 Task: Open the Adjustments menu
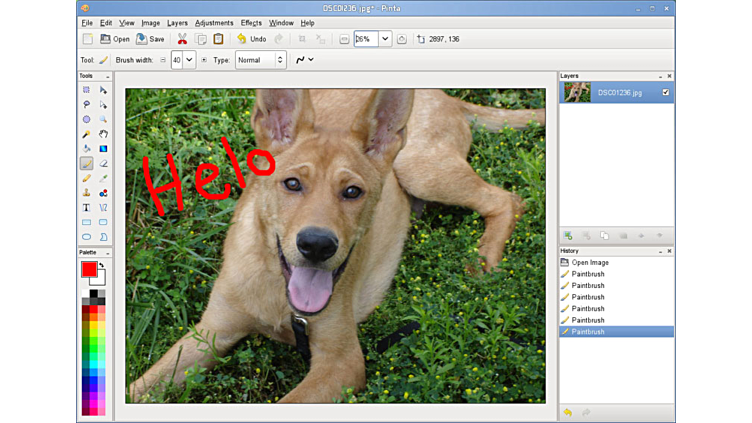click(214, 22)
